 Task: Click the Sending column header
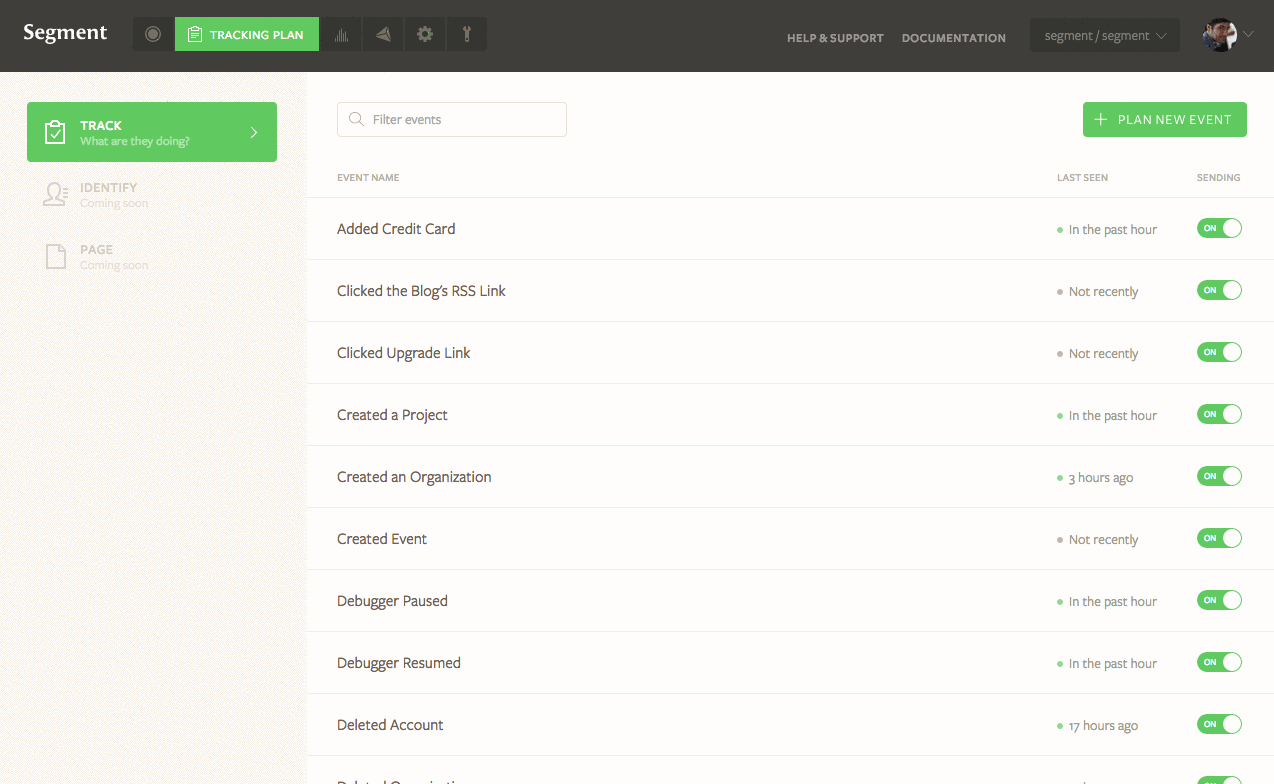1218,178
